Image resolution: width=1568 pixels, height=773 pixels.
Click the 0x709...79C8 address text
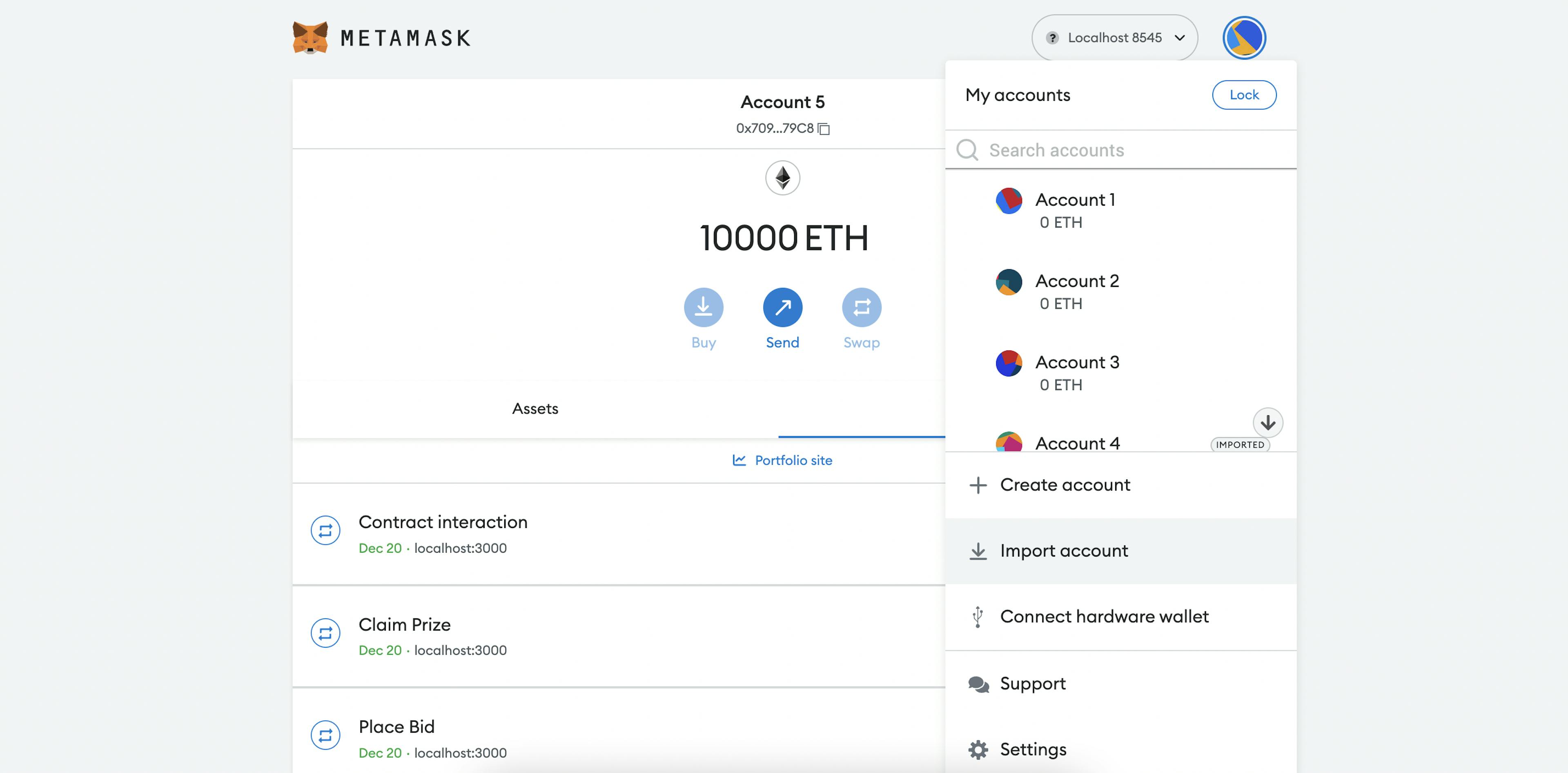coord(774,128)
